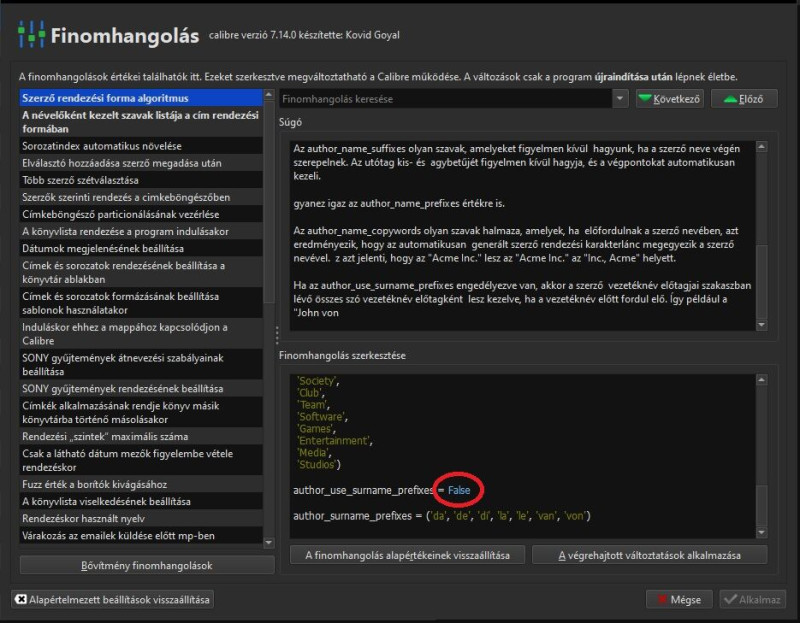This screenshot has height=623, width=800.
Task: Click the greyed Alkalmaz button
Action: pos(753,600)
